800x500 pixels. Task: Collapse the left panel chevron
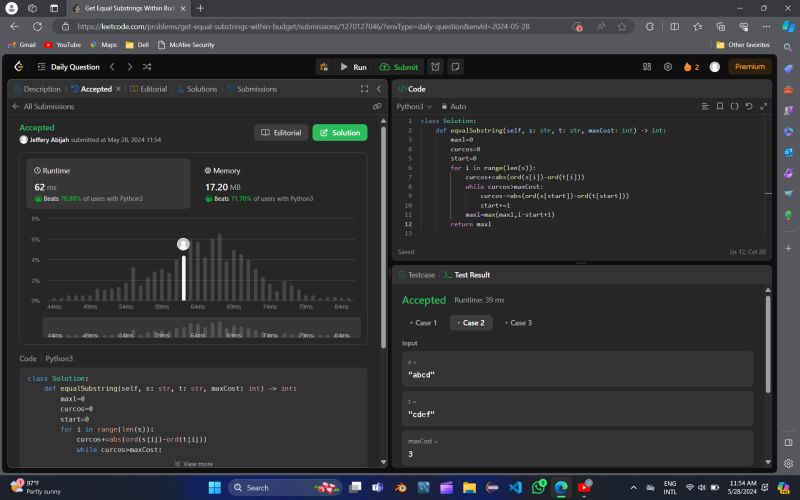pos(379,89)
